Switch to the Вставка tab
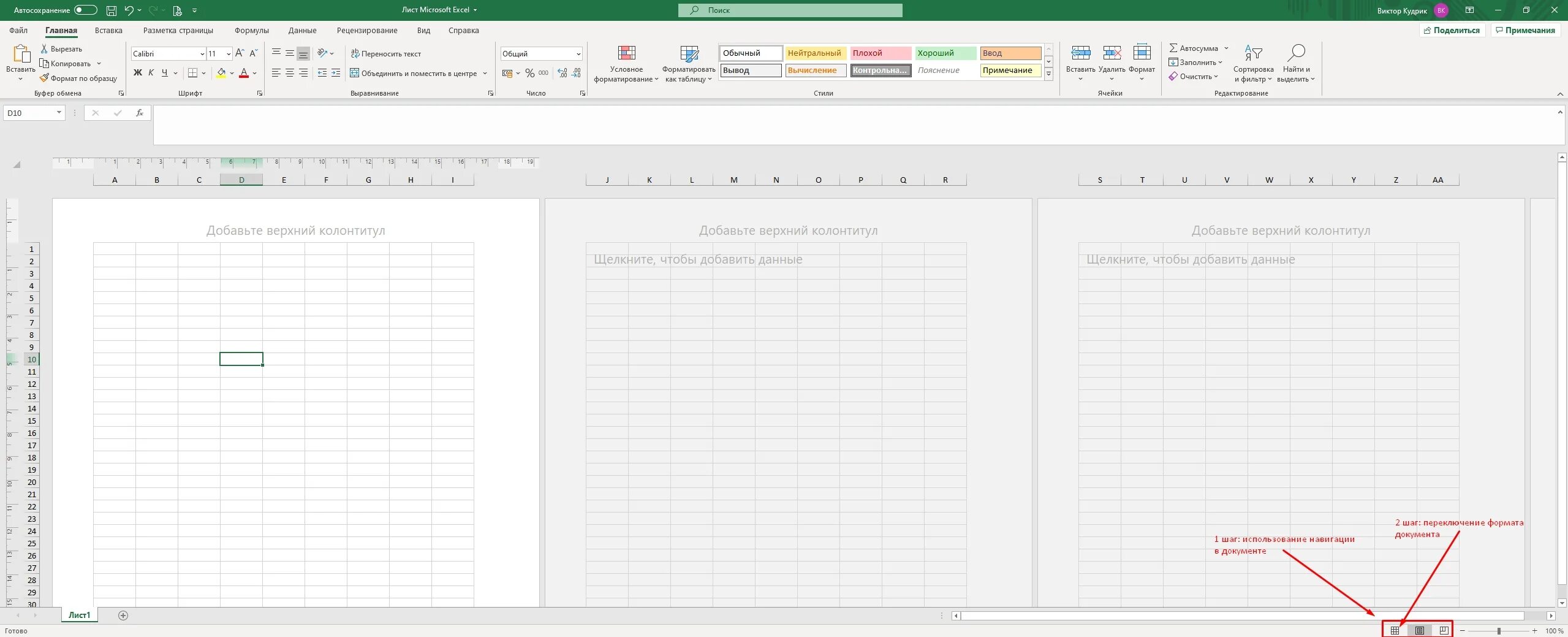 [108, 31]
